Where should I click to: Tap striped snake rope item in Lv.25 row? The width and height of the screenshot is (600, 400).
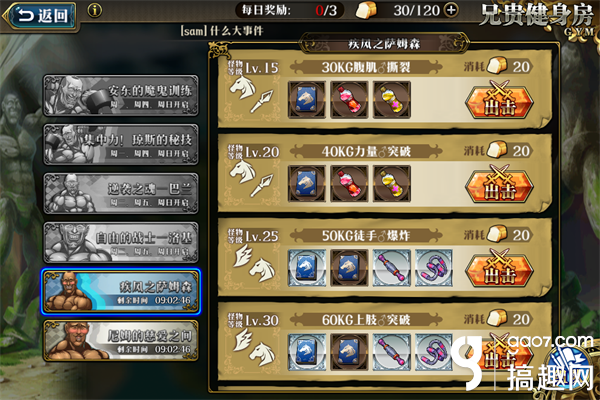(x=434, y=268)
